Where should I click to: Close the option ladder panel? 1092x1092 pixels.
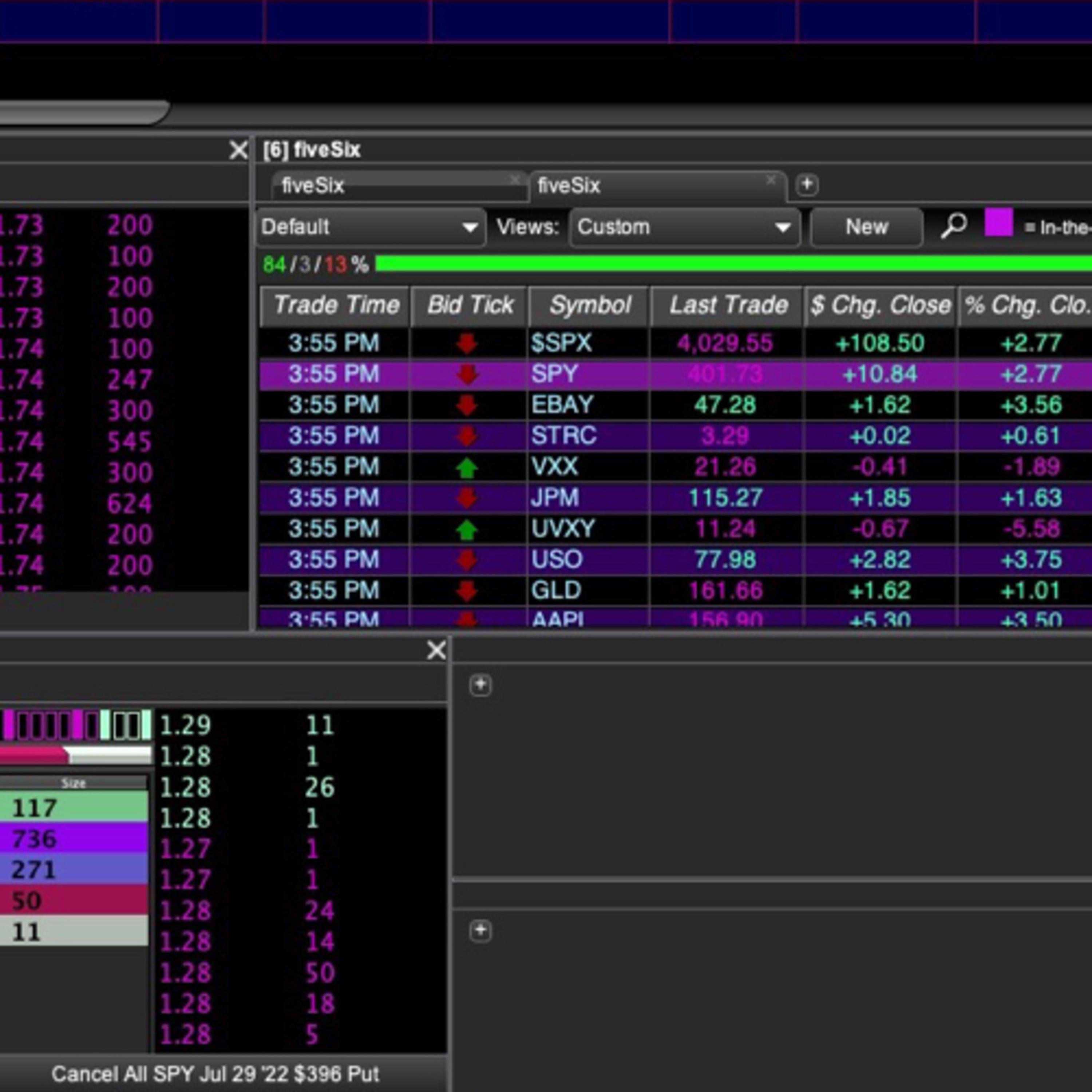click(x=436, y=650)
